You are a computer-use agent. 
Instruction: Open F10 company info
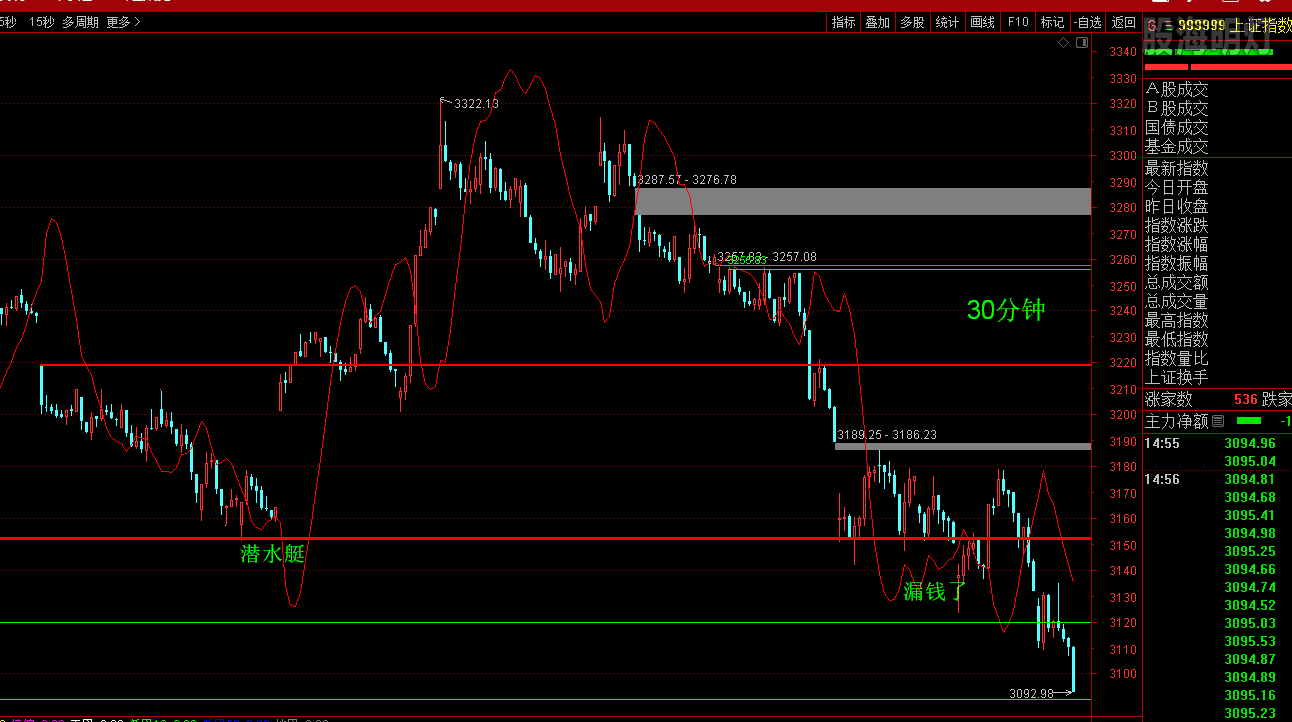click(x=1018, y=22)
